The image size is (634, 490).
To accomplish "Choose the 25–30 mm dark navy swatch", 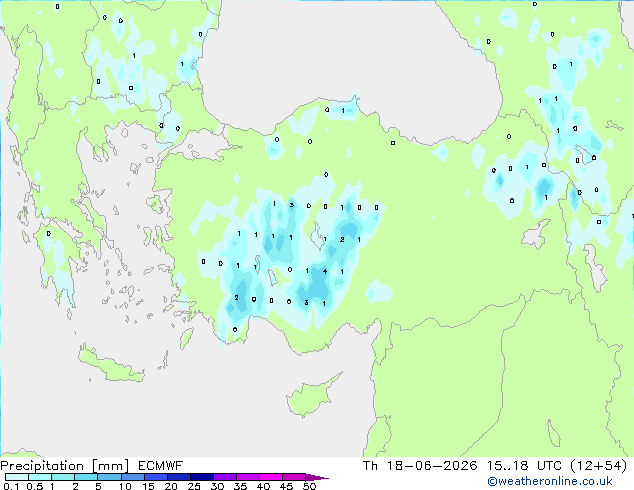I will (201, 477).
